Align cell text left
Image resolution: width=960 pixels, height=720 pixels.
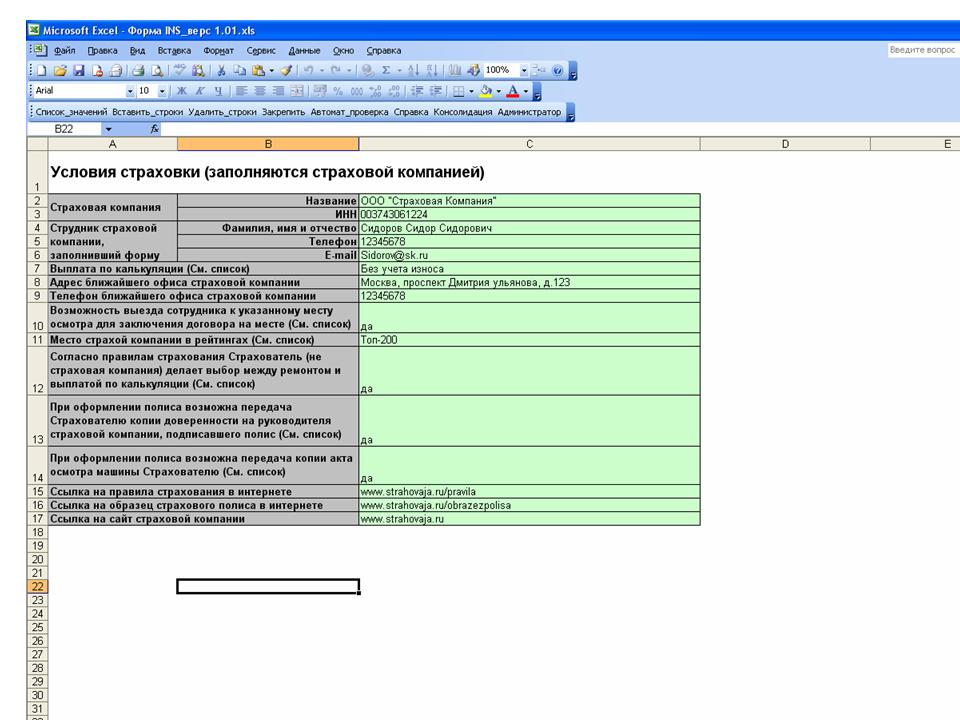coord(242,91)
